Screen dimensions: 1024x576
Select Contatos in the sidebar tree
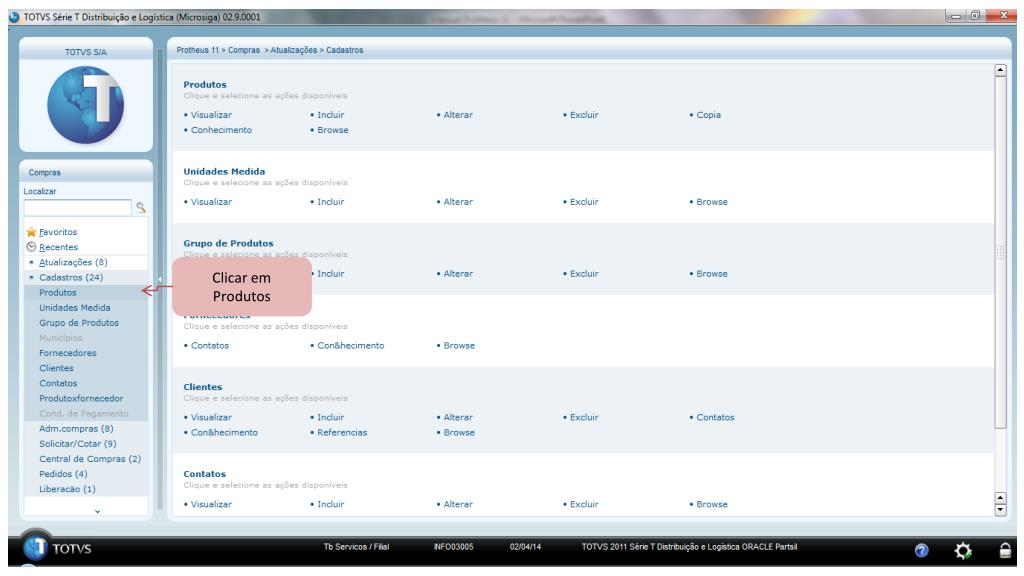57,383
